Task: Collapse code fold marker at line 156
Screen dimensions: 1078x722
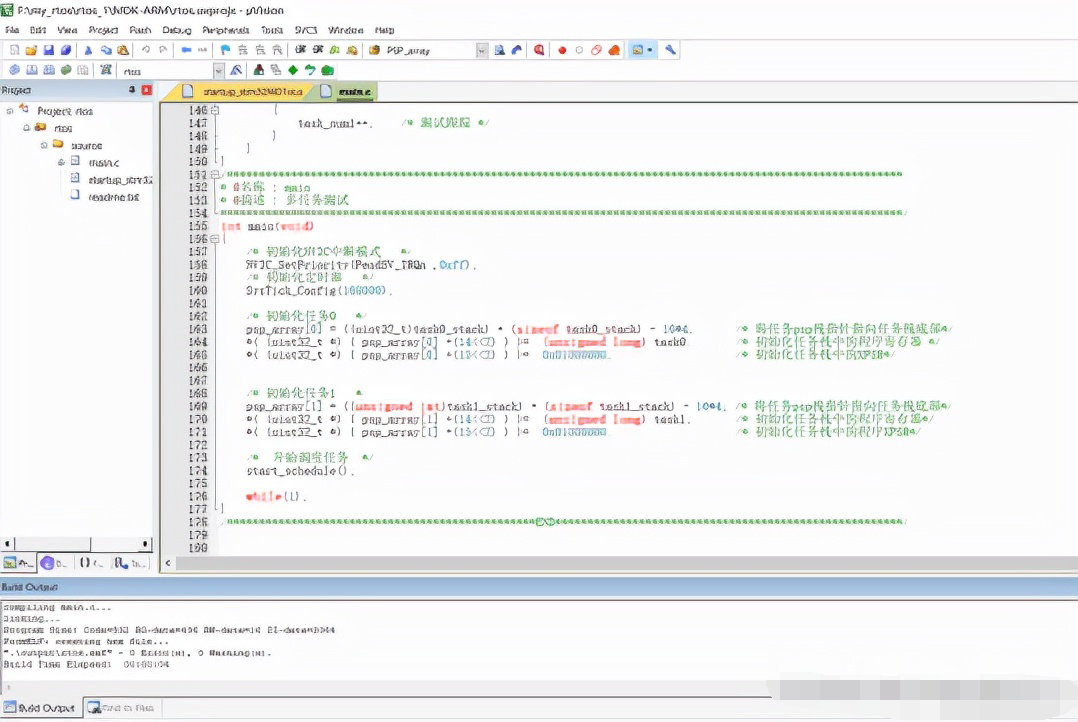Action: point(215,240)
